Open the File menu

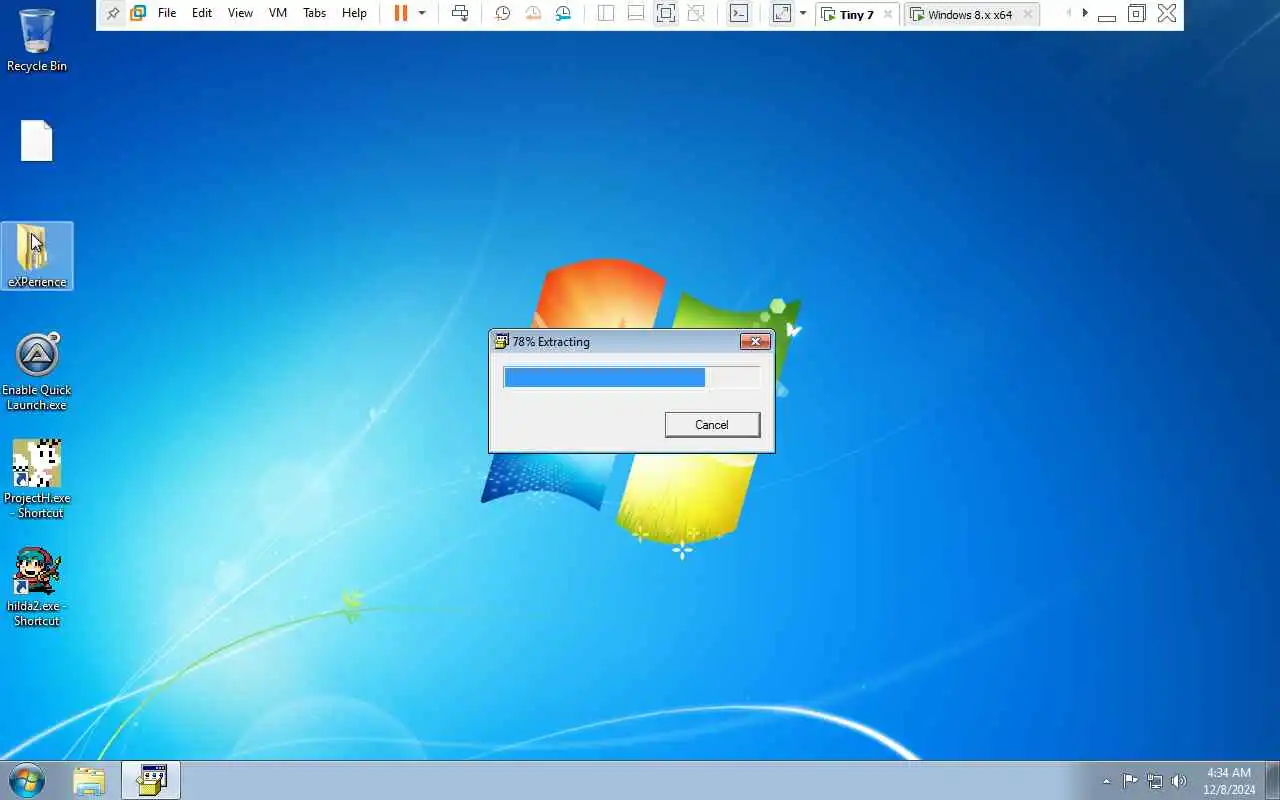(167, 14)
